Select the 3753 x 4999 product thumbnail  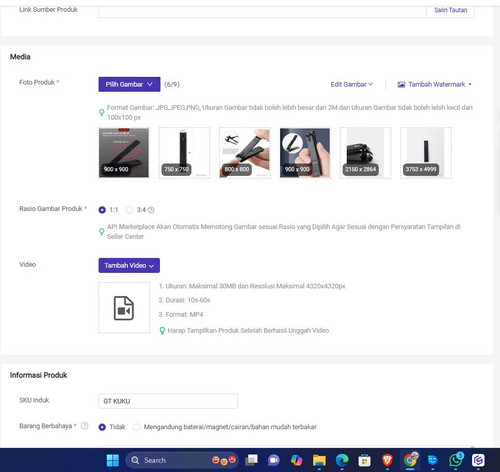pyautogui.click(x=426, y=153)
